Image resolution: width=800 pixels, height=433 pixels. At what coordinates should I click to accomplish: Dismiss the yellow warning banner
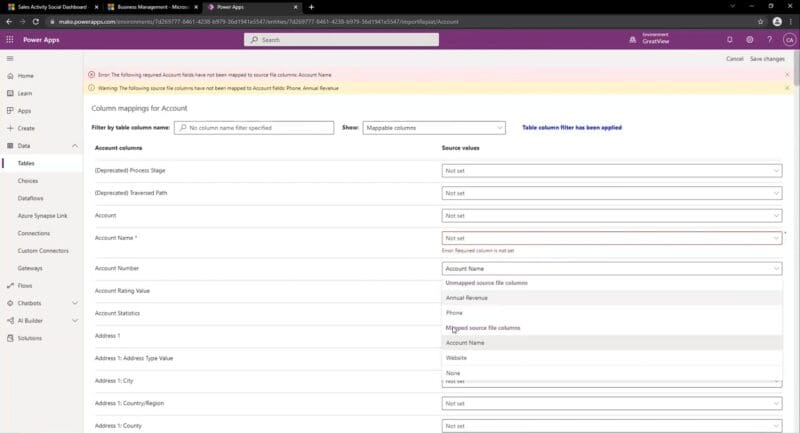tap(787, 88)
